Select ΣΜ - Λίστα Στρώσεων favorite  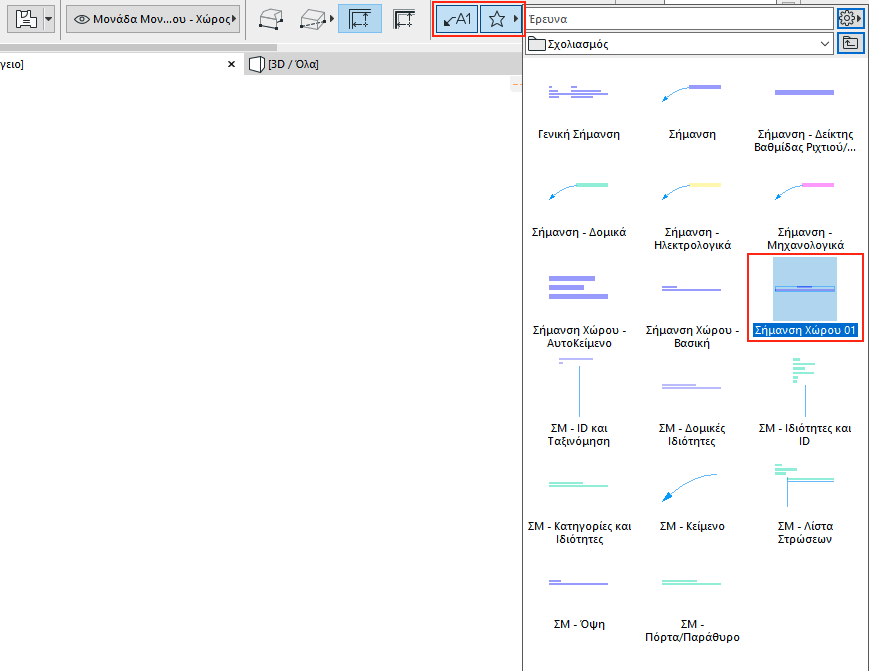click(x=805, y=504)
